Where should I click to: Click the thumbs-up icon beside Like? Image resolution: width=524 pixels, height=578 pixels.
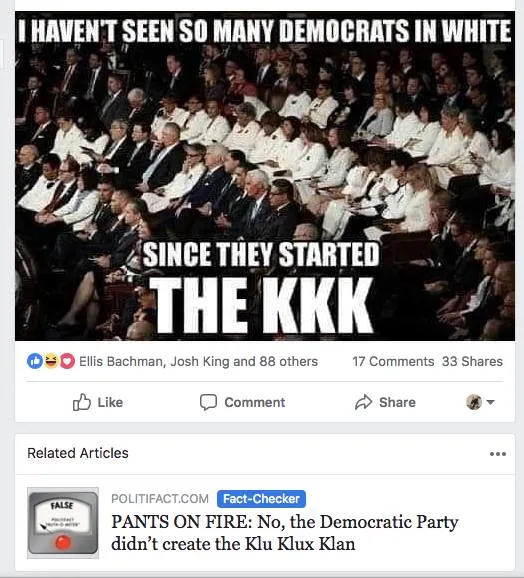click(x=81, y=402)
